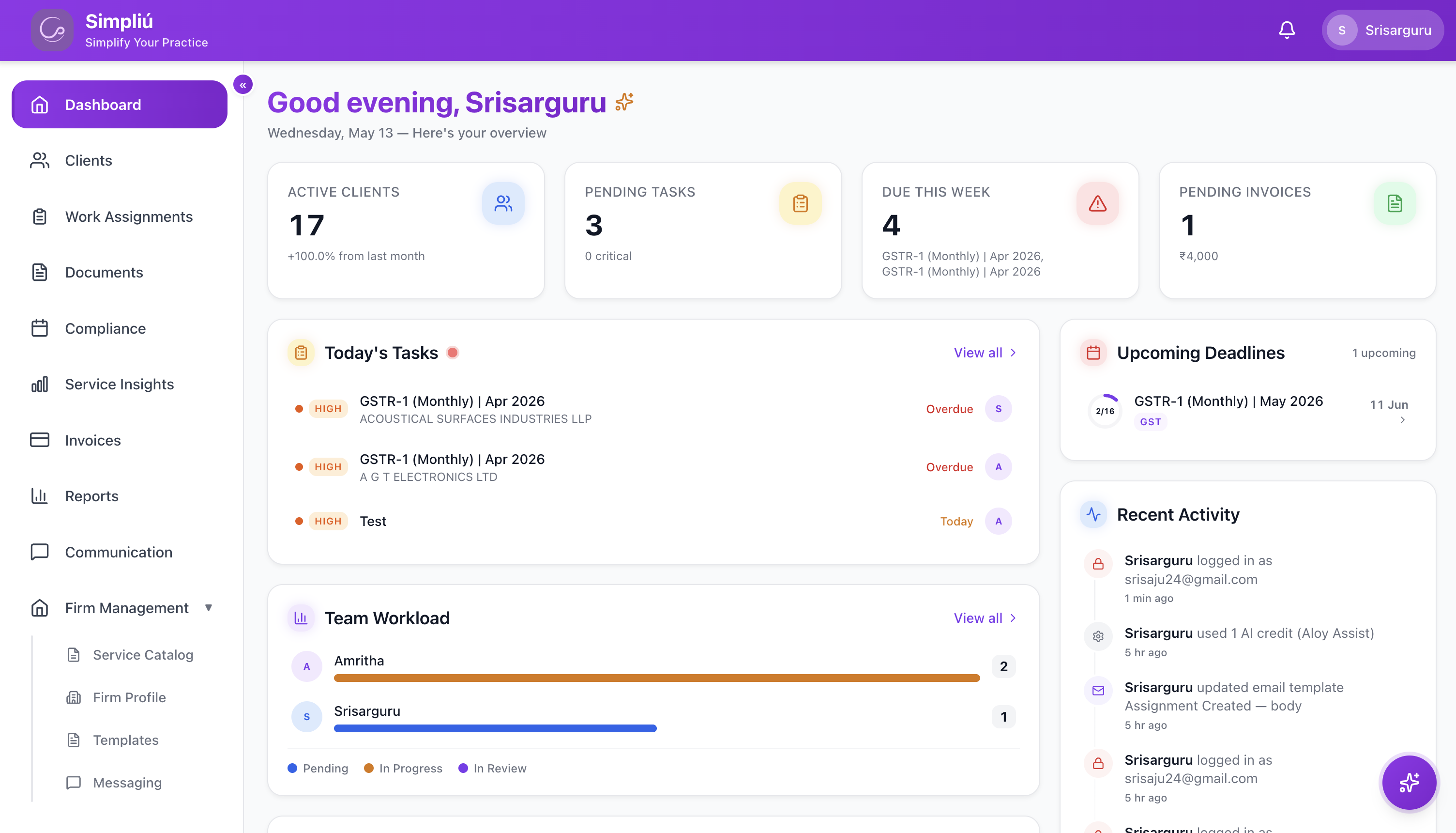Click the Clients people icon in sidebar
1456x833 pixels.
pos(39,160)
